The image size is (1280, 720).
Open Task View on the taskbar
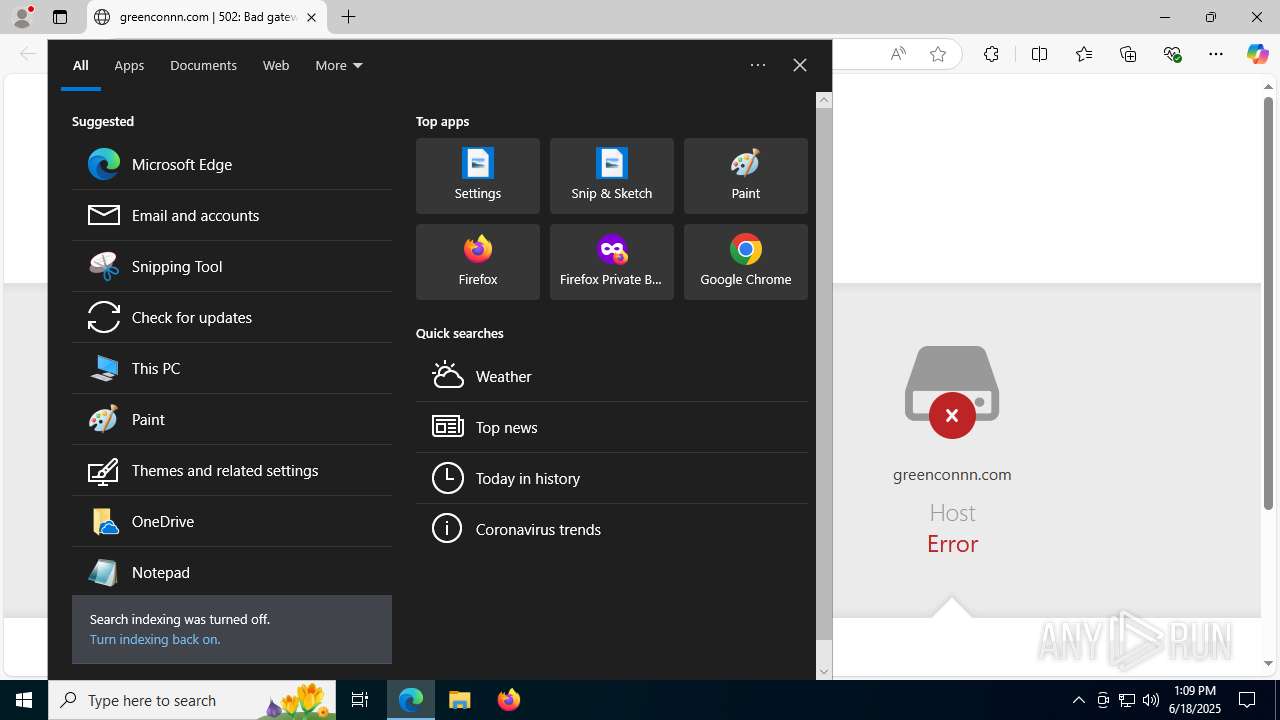pos(360,700)
